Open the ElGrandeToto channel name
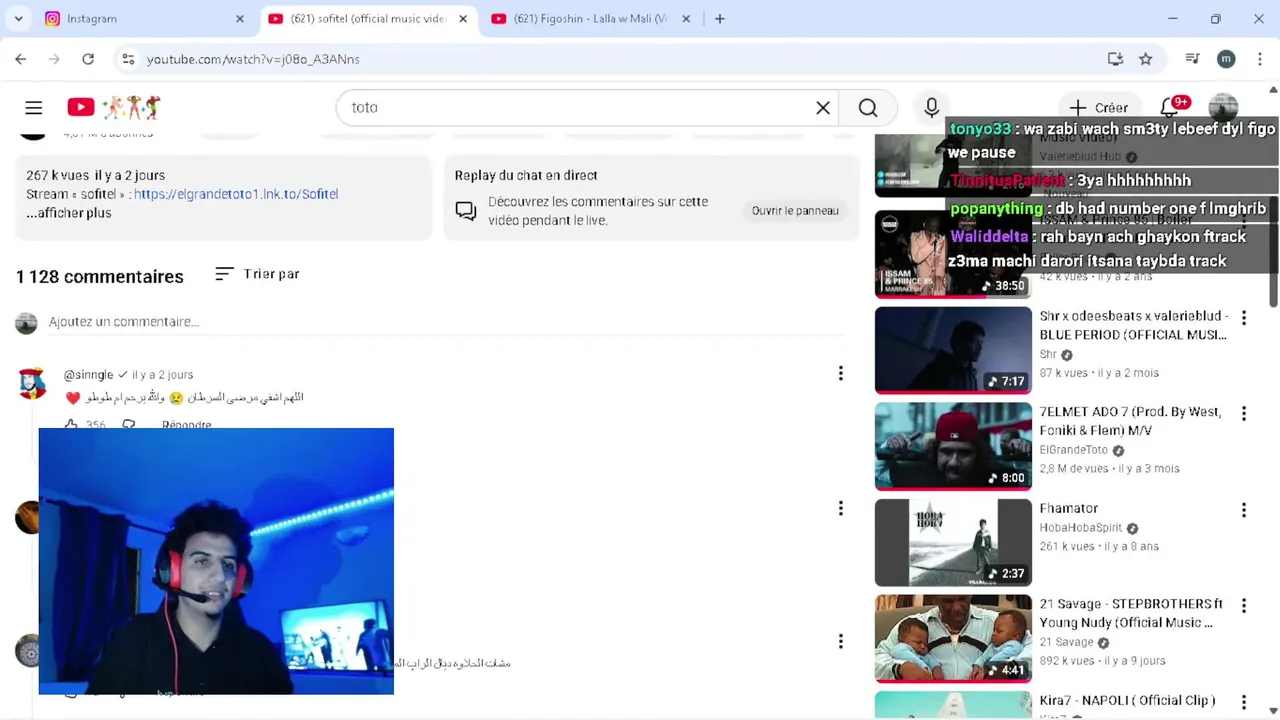The height and width of the screenshot is (720, 1280). point(1073,450)
